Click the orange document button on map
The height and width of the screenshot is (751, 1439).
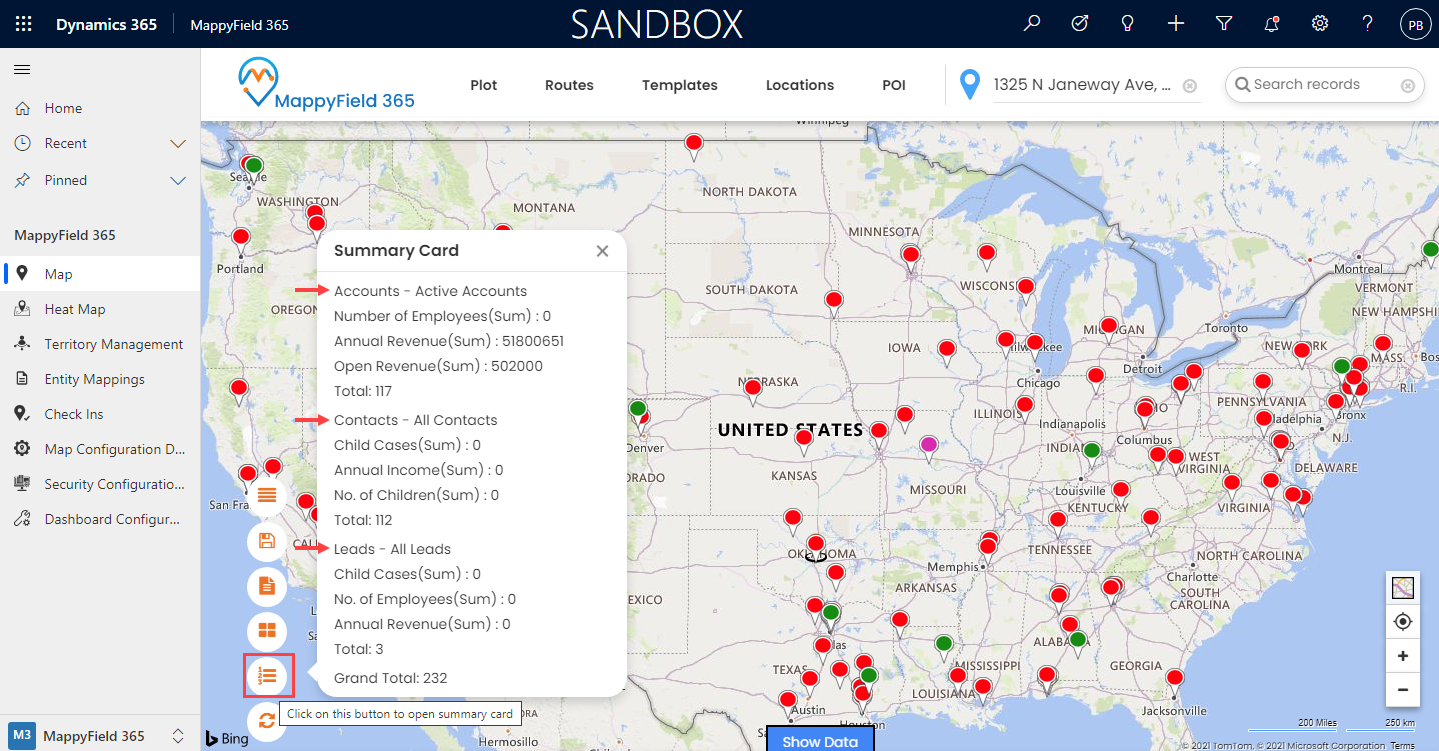point(267,586)
